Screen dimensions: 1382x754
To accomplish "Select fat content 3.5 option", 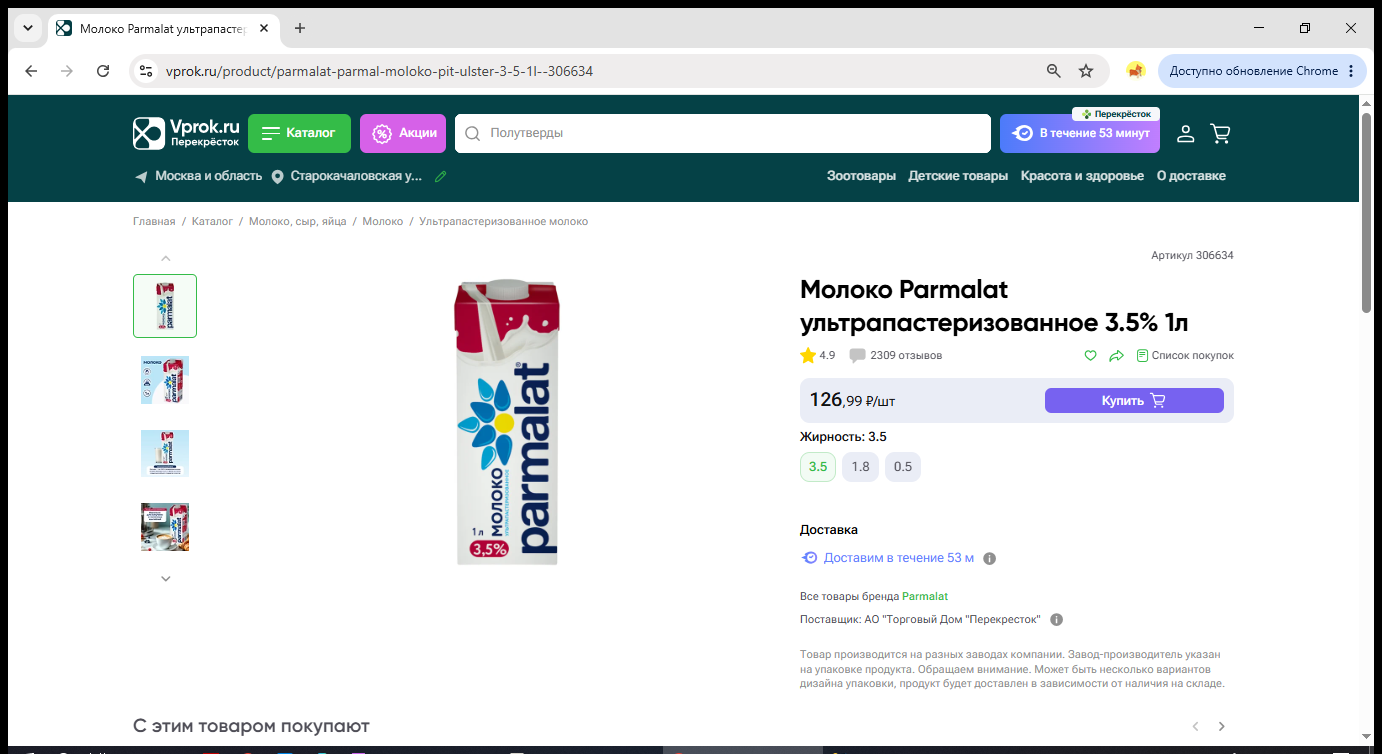I will click(x=818, y=467).
